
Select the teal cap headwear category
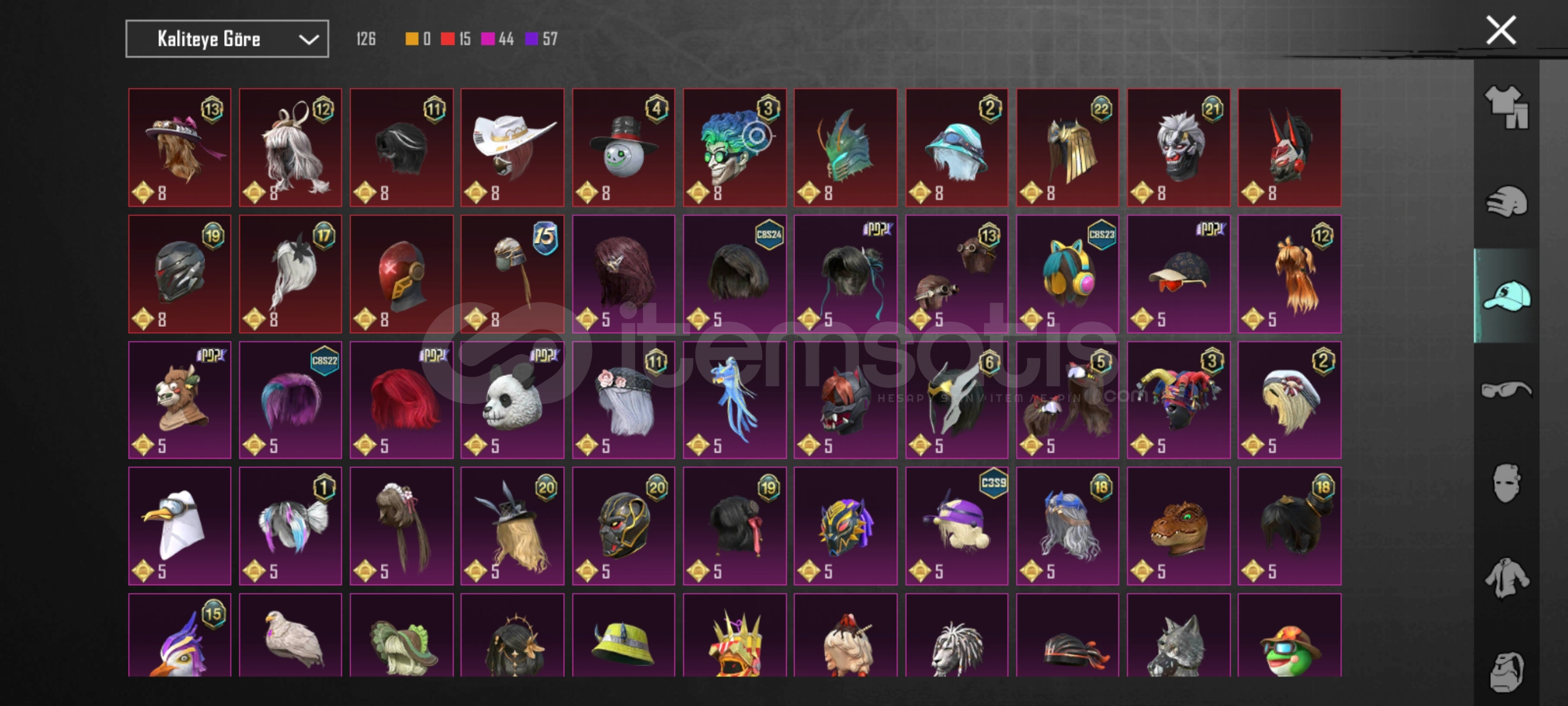(x=1507, y=295)
